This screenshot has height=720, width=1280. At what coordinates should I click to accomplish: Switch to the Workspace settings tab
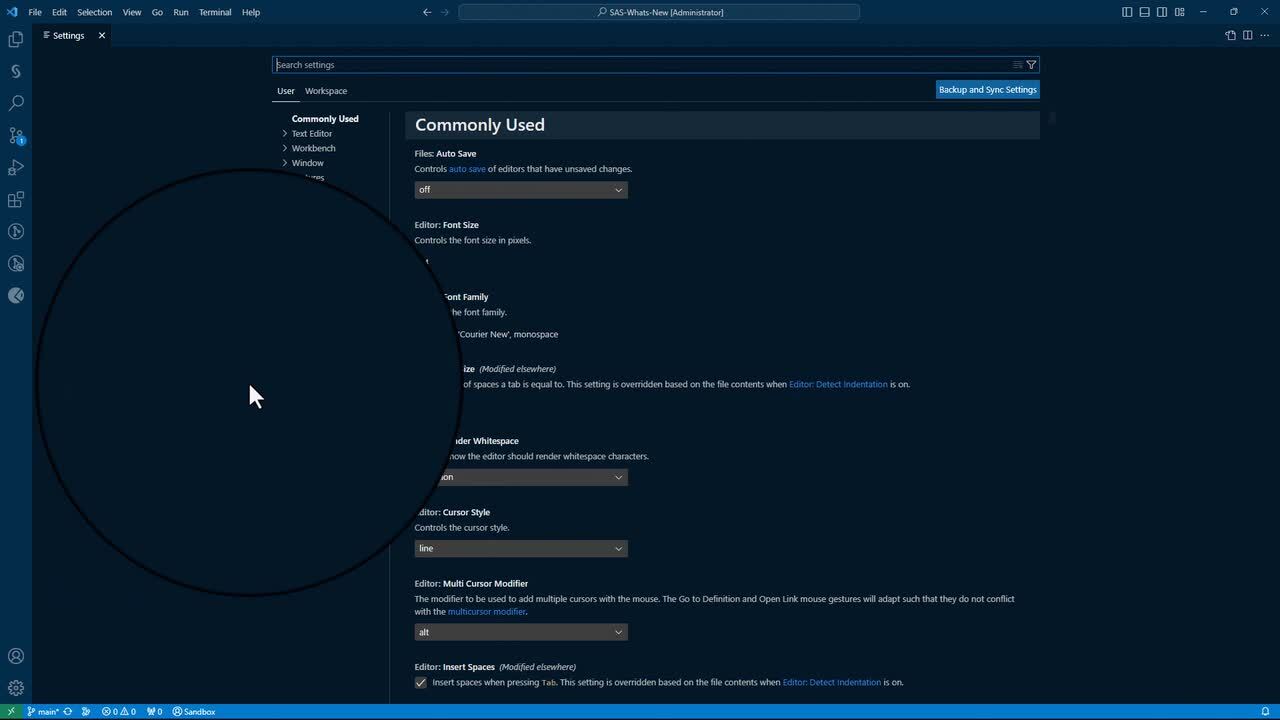click(326, 91)
